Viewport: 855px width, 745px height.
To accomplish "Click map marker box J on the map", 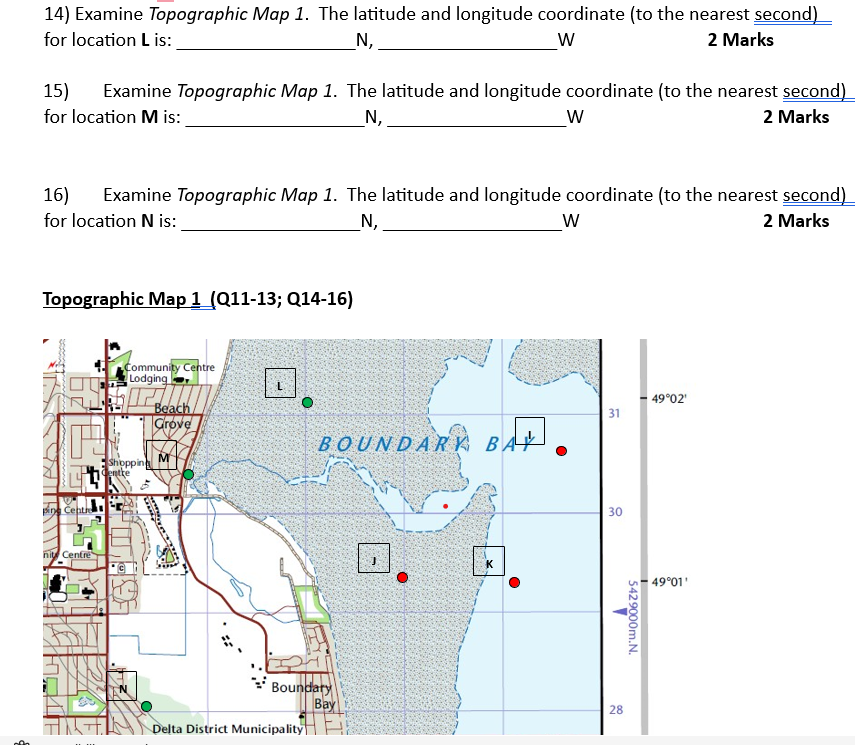I will (373, 558).
